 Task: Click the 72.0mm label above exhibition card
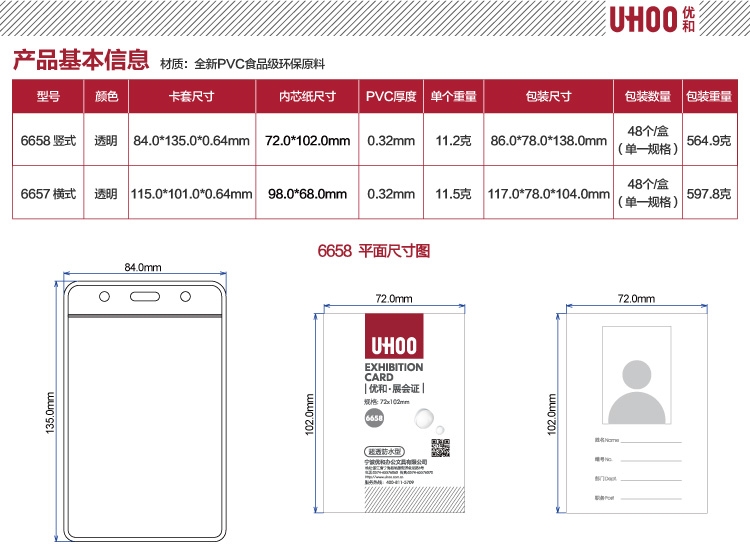[x=394, y=299]
